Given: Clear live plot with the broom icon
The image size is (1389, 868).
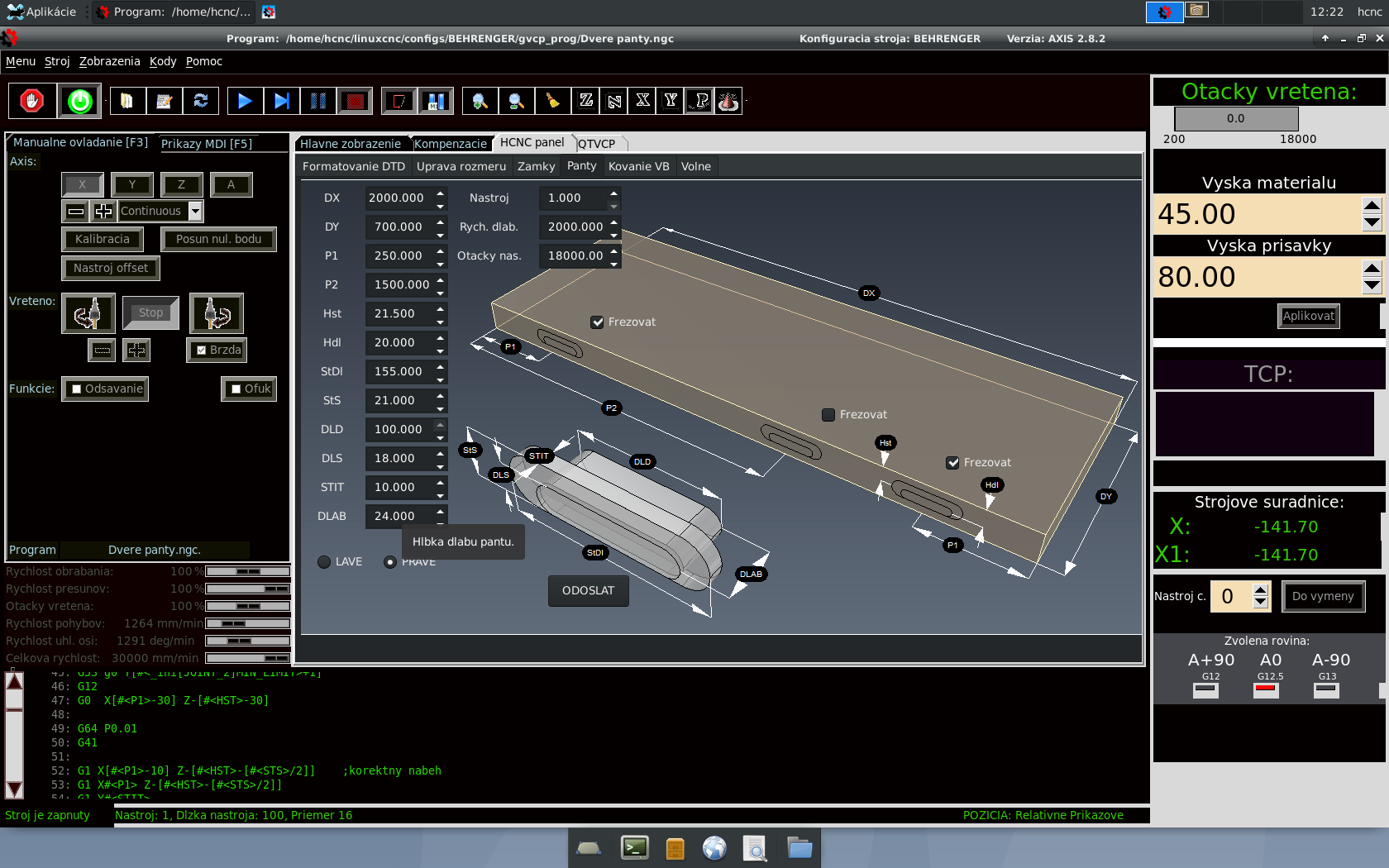Looking at the screenshot, I should tap(552, 101).
